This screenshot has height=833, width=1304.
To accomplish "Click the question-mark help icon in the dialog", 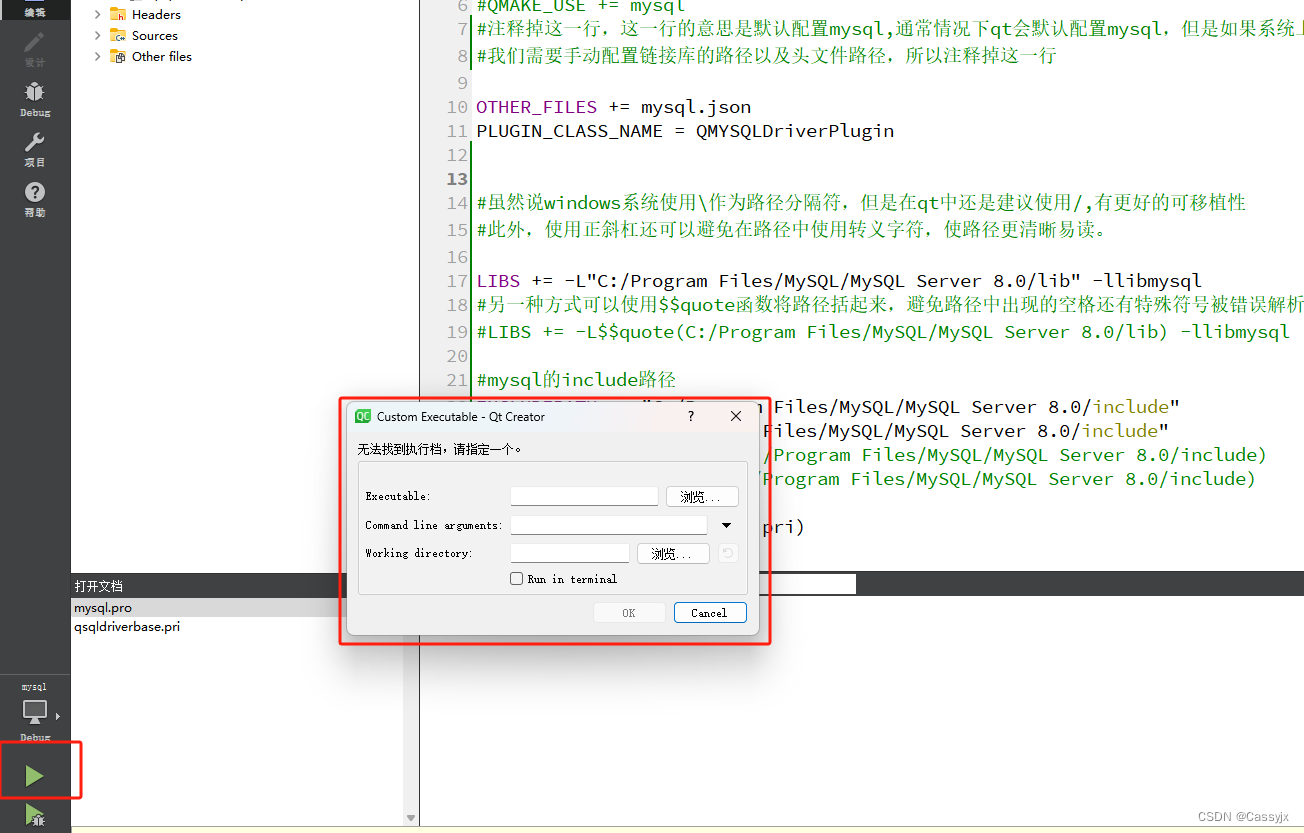I will 690,416.
